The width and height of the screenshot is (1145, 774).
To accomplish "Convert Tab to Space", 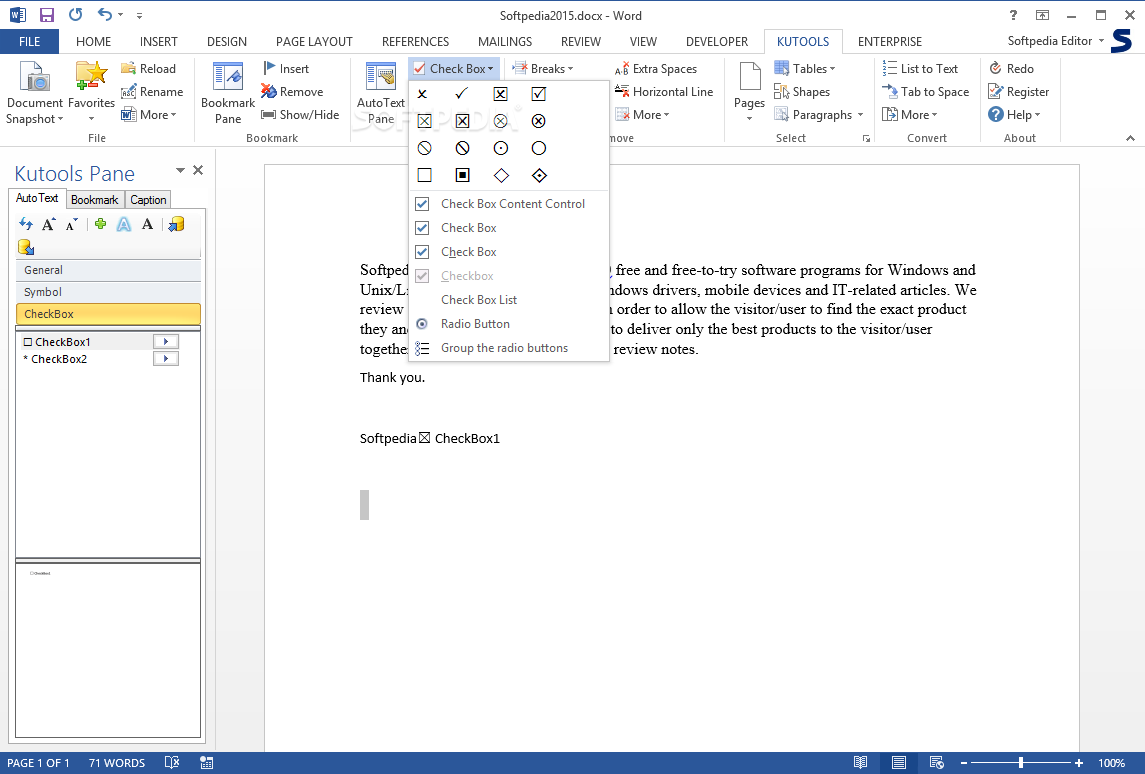I will point(926,92).
